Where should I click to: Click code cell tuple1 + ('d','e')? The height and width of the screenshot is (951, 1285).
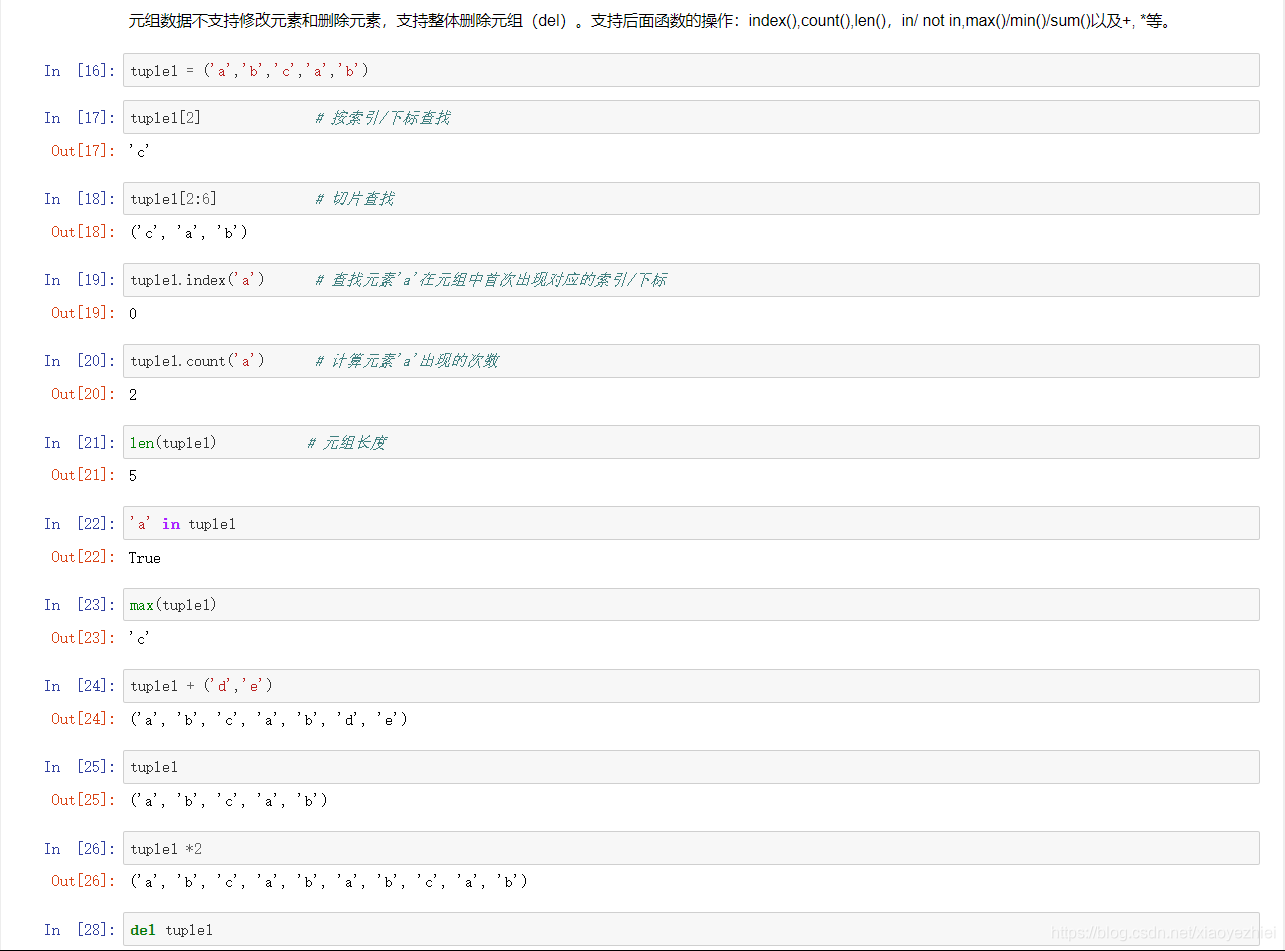(x=691, y=685)
